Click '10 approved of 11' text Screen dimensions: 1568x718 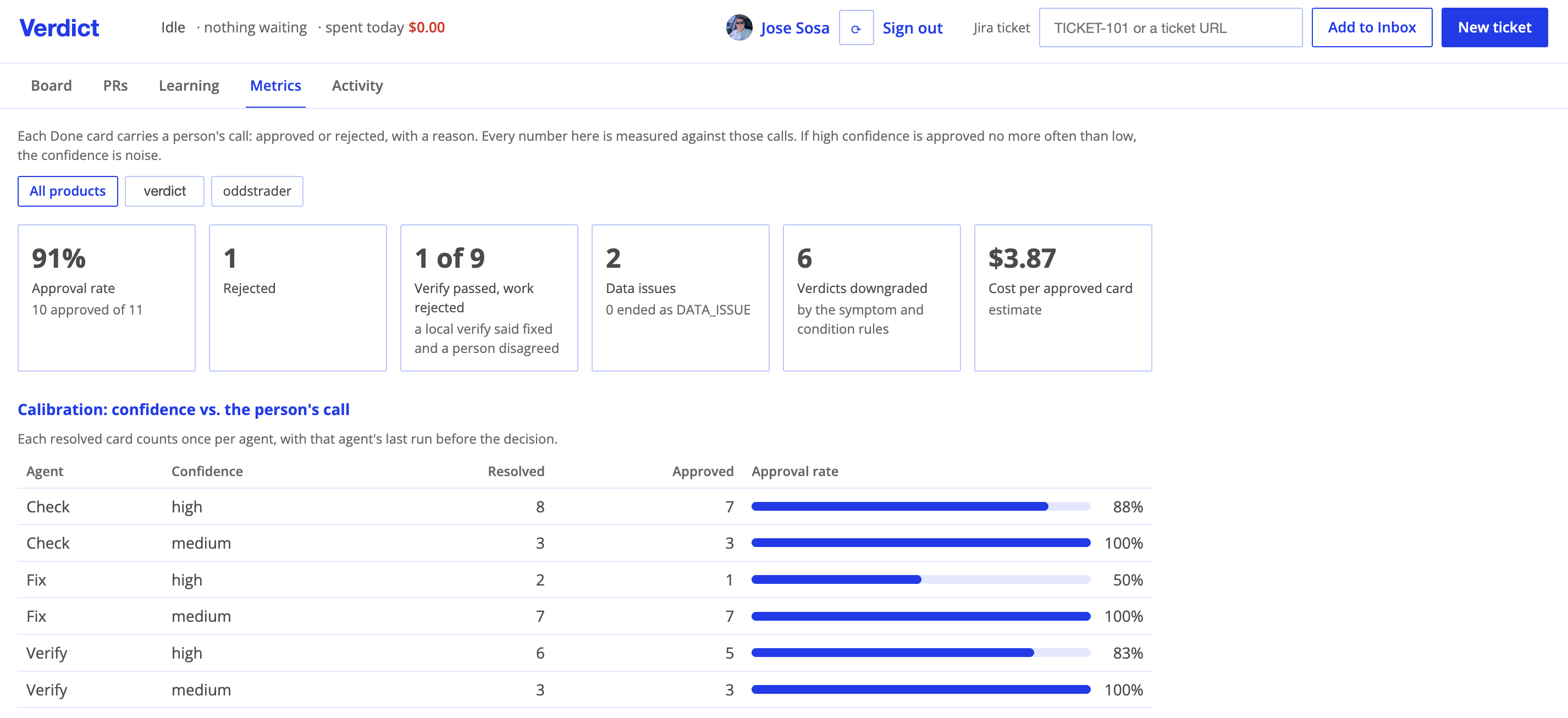point(87,310)
